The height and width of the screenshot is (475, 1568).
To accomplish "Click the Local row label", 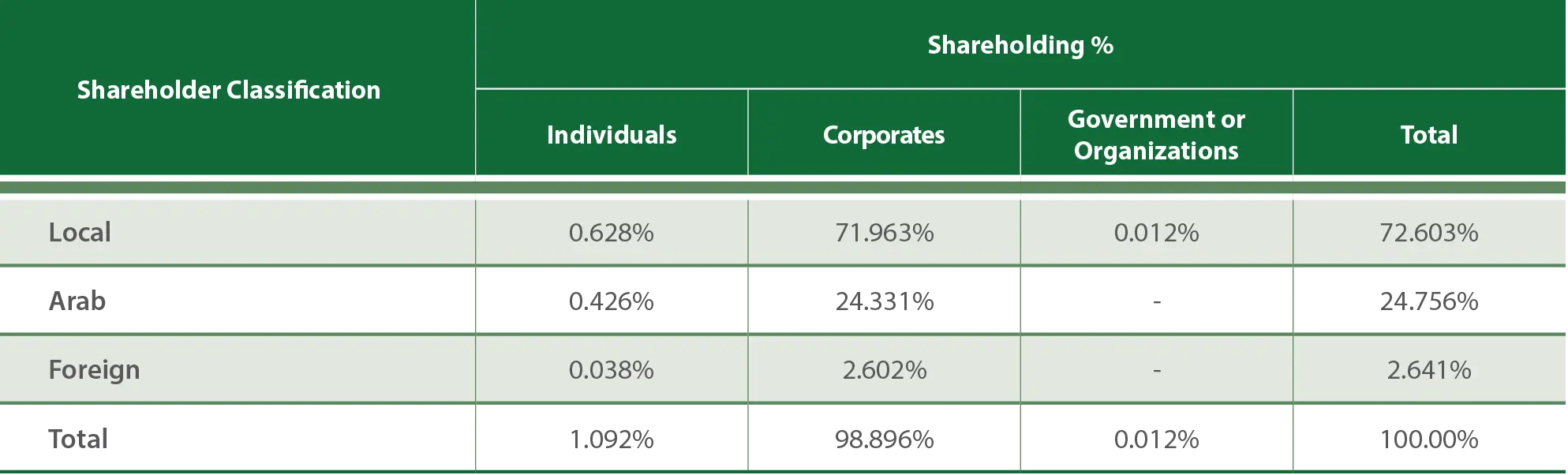I will point(80,233).
